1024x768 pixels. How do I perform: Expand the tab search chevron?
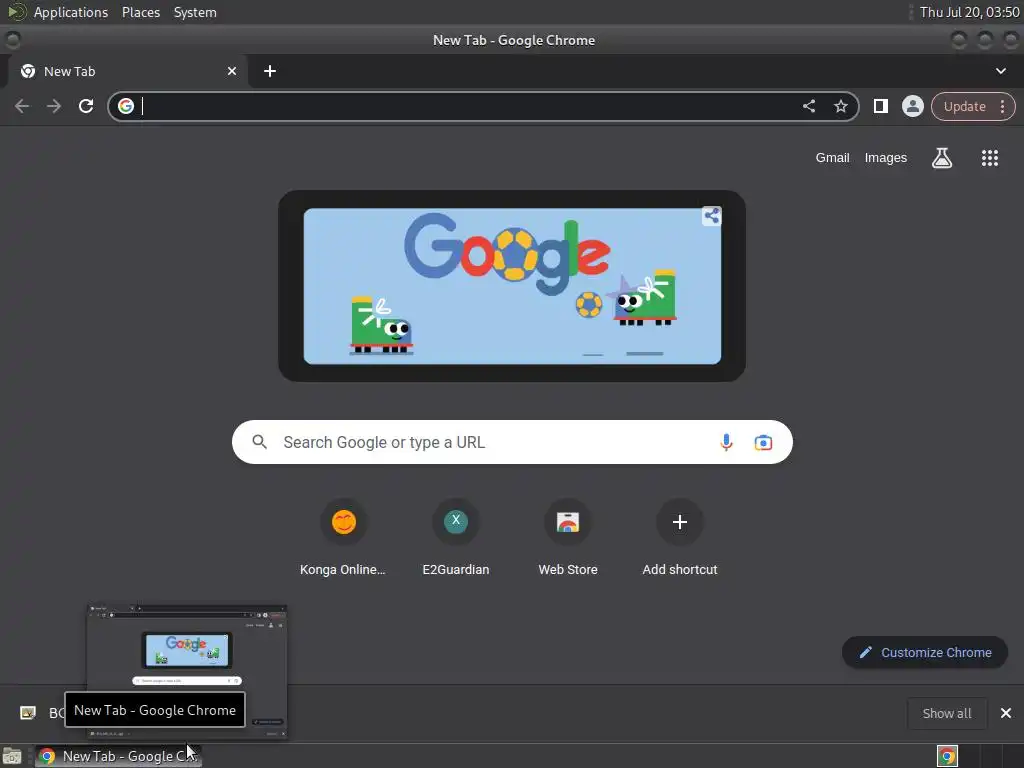coord(1000,71)
